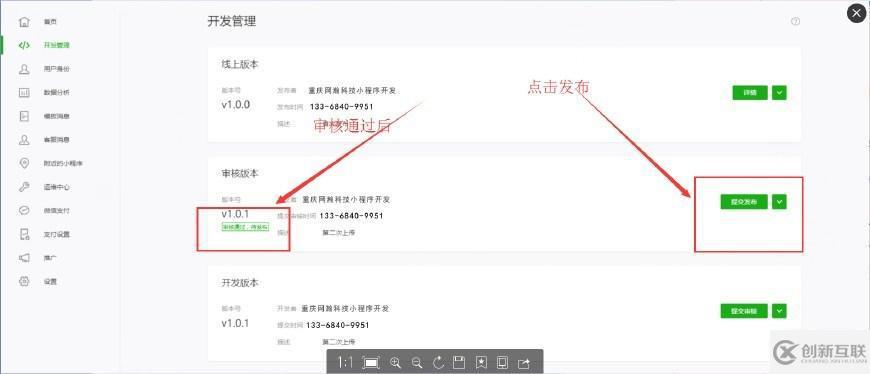870x374 pixels.
Task: Click the 详情 button for 线上版本
Action: [x=750, y=93]
